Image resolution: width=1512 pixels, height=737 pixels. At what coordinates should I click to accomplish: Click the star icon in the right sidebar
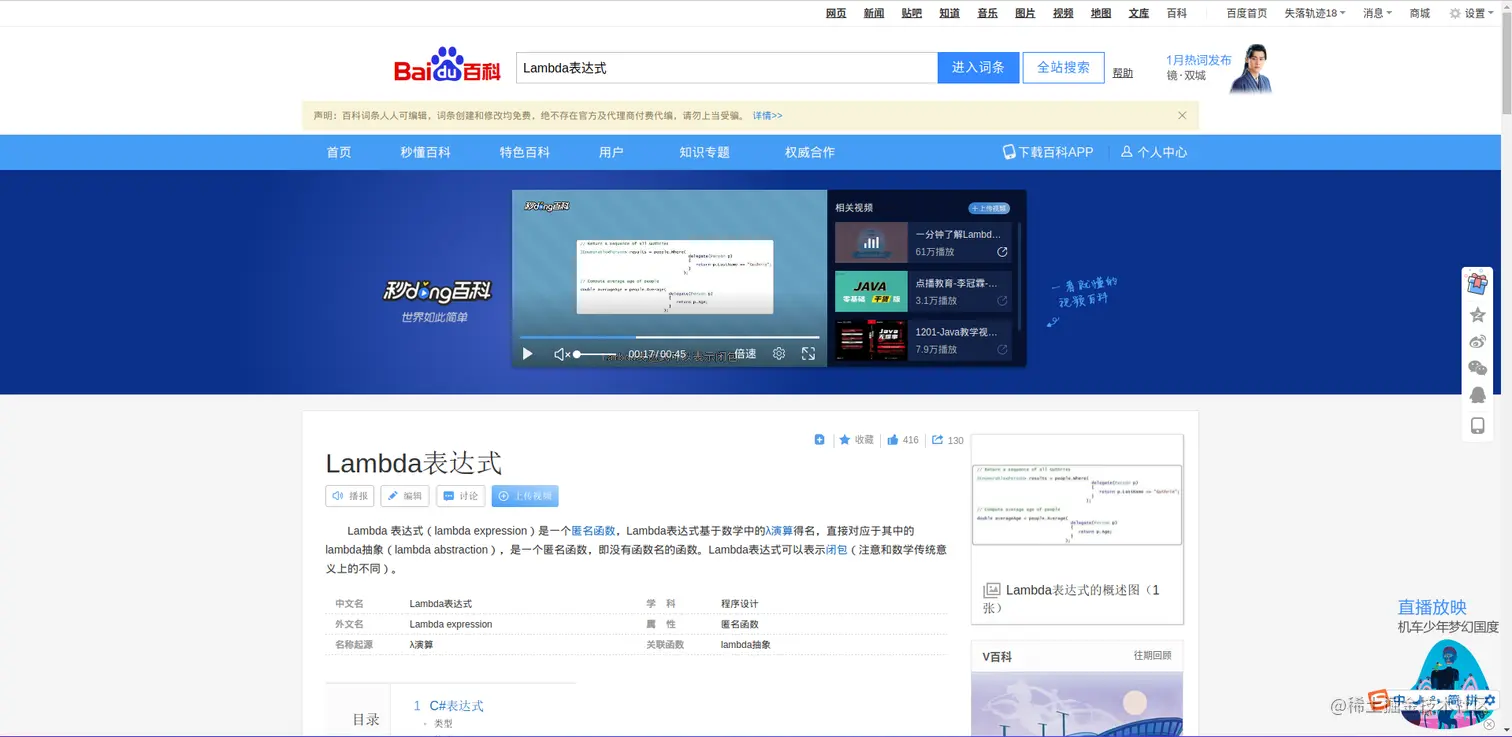click(1477, 315)
